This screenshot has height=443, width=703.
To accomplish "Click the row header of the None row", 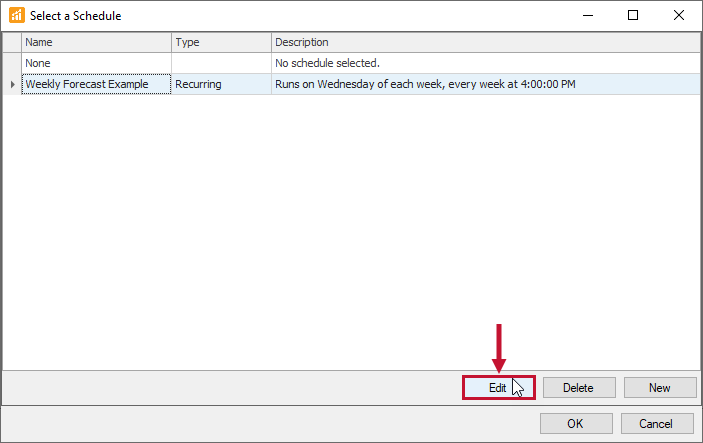I will (12, 63).
